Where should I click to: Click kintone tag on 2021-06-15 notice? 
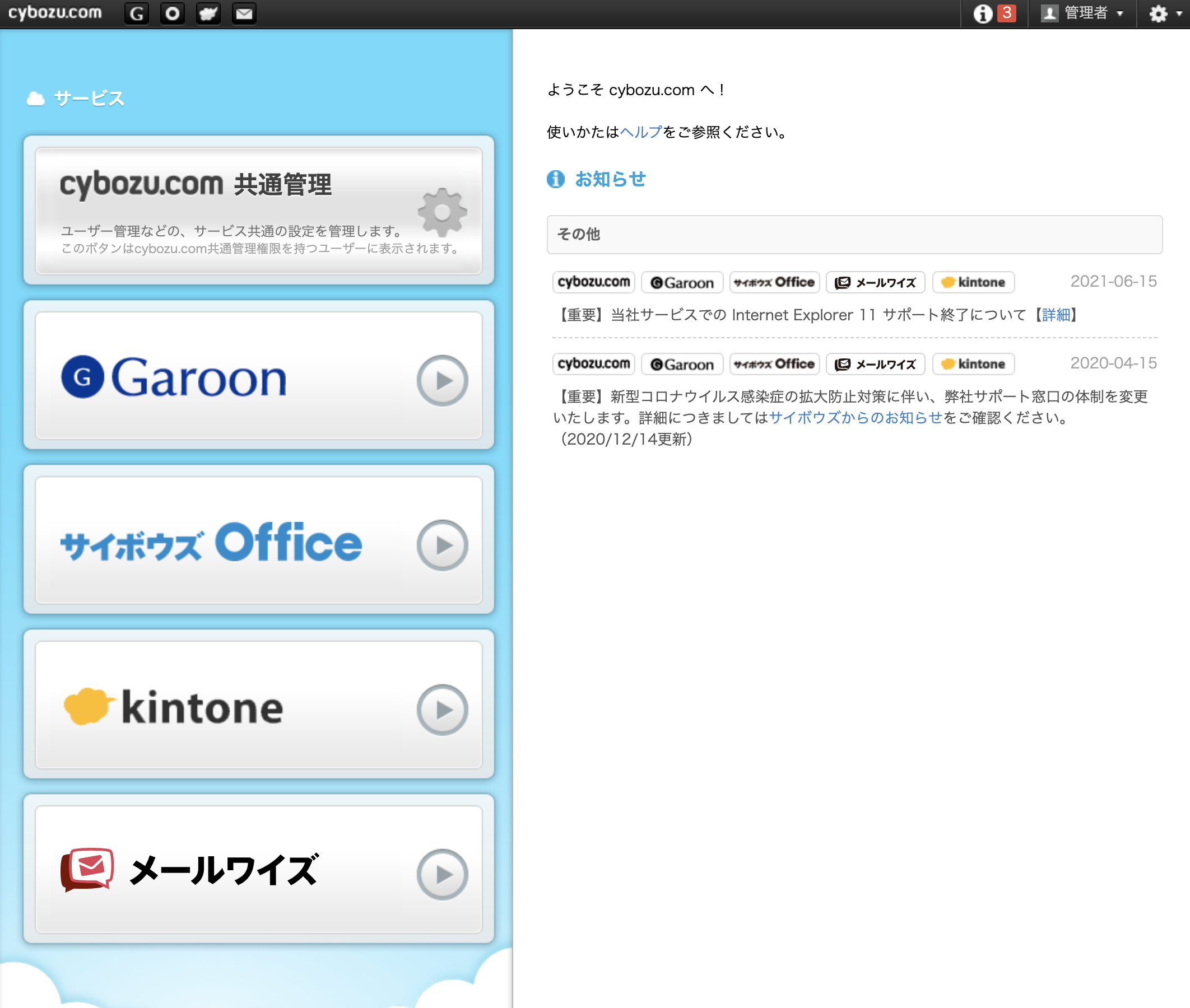pos(973,282)
